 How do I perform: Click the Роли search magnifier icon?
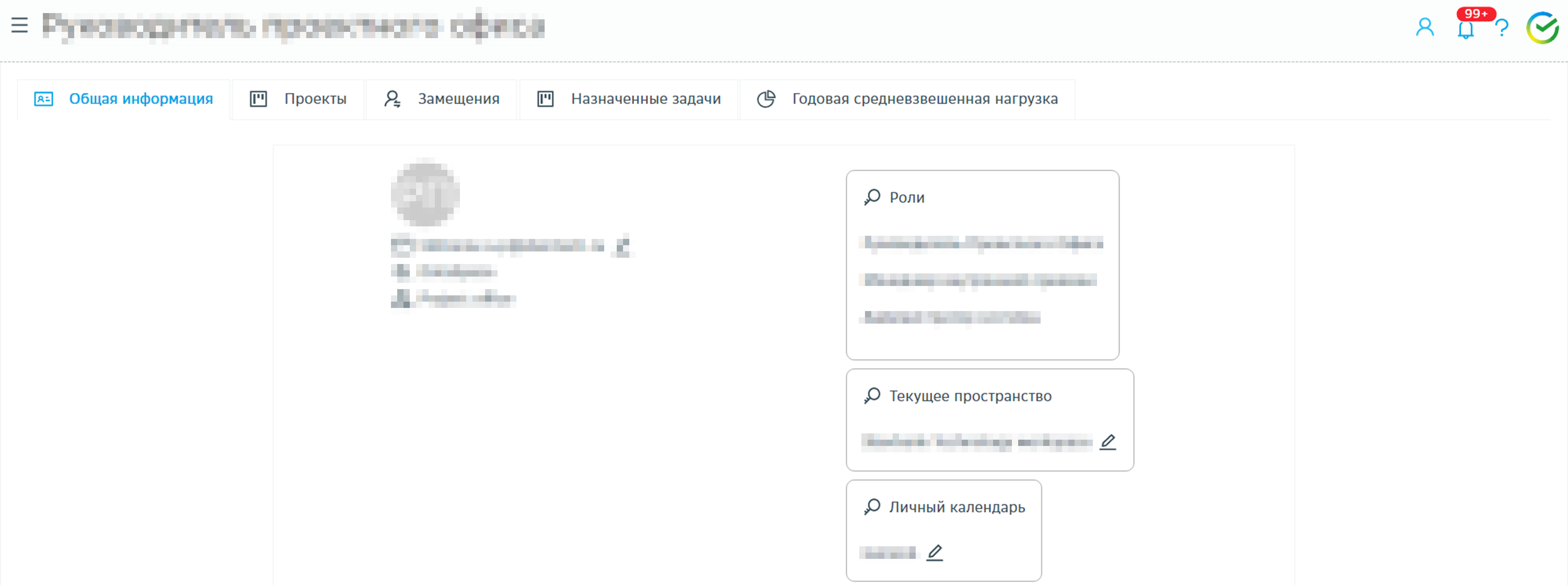click(x=872, y=197)
